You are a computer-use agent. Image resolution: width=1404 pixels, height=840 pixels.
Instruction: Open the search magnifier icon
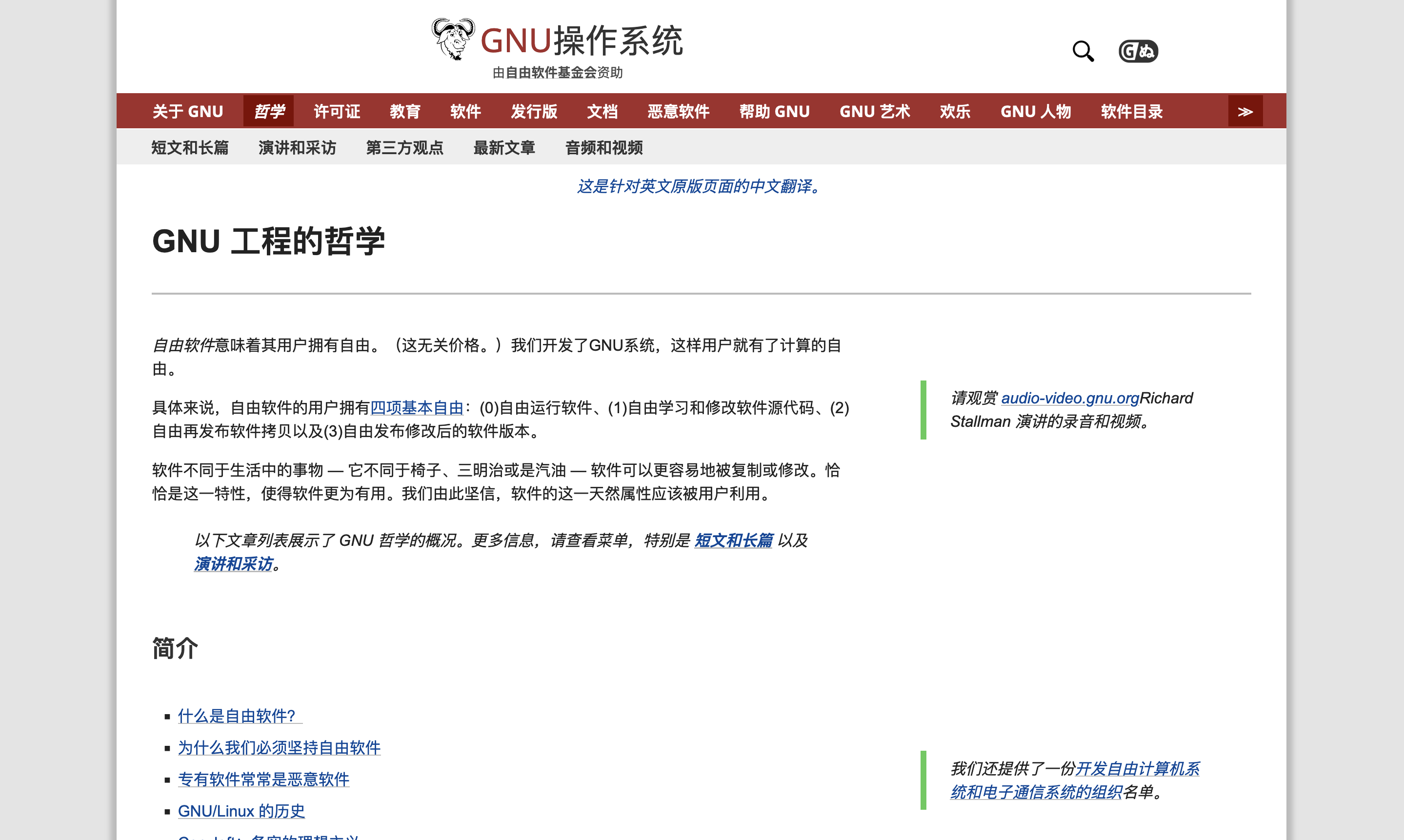(x=1083, y=51)
